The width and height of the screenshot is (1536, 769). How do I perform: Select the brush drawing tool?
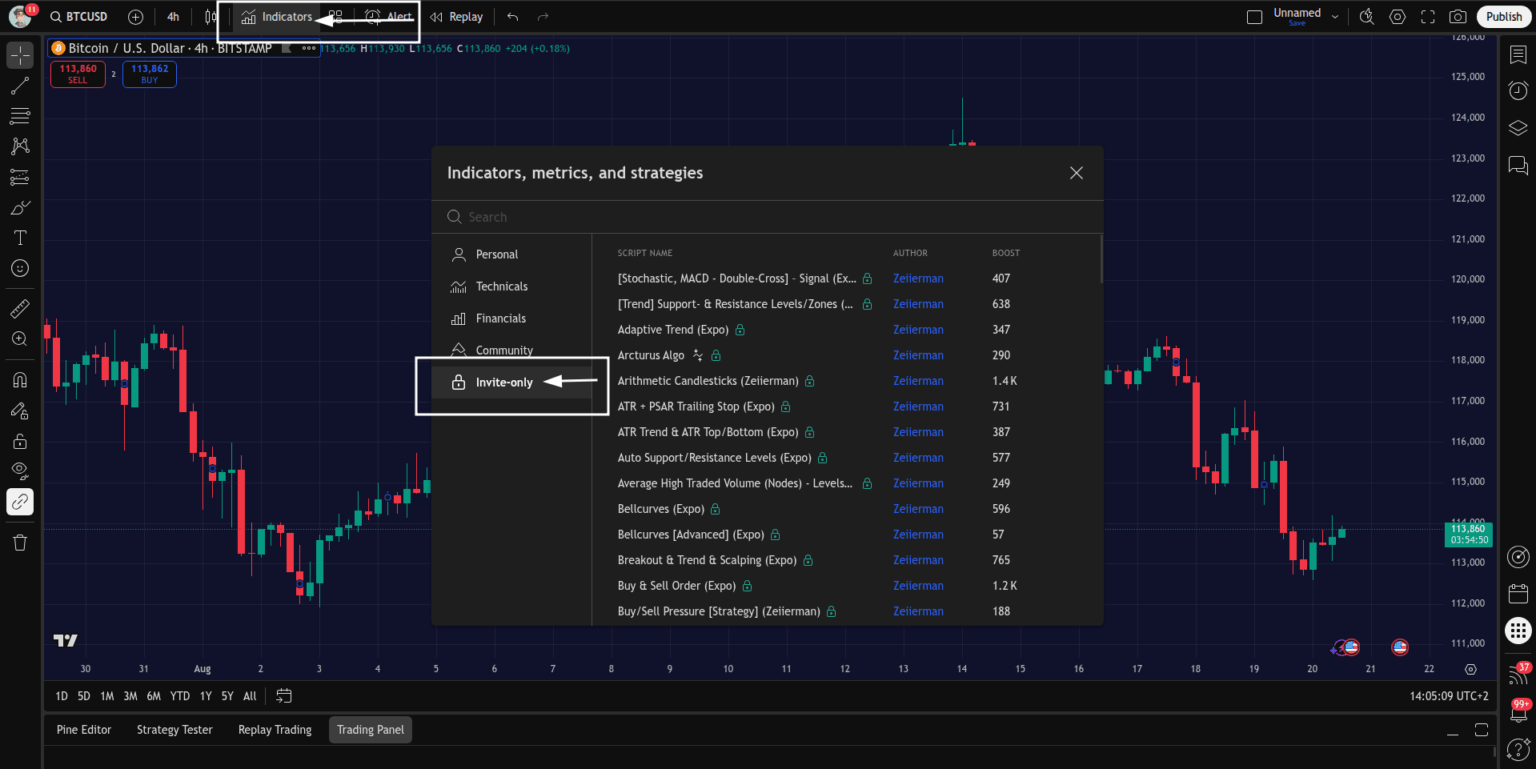[20, 208]
